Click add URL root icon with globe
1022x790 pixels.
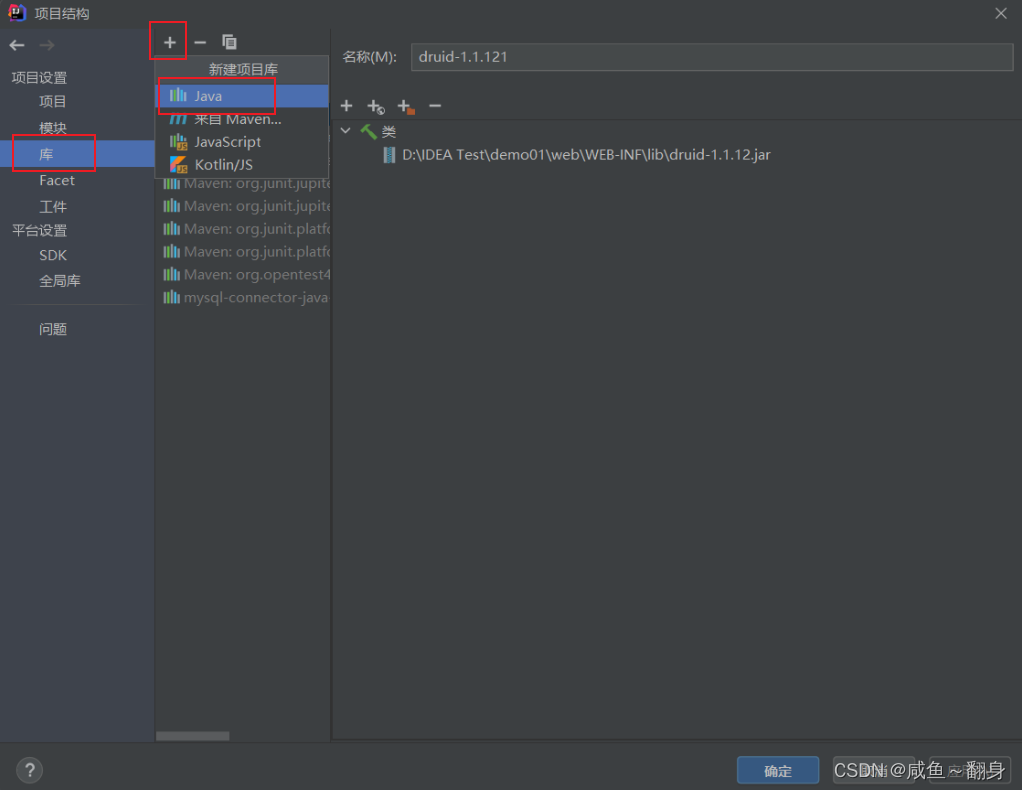376,106
